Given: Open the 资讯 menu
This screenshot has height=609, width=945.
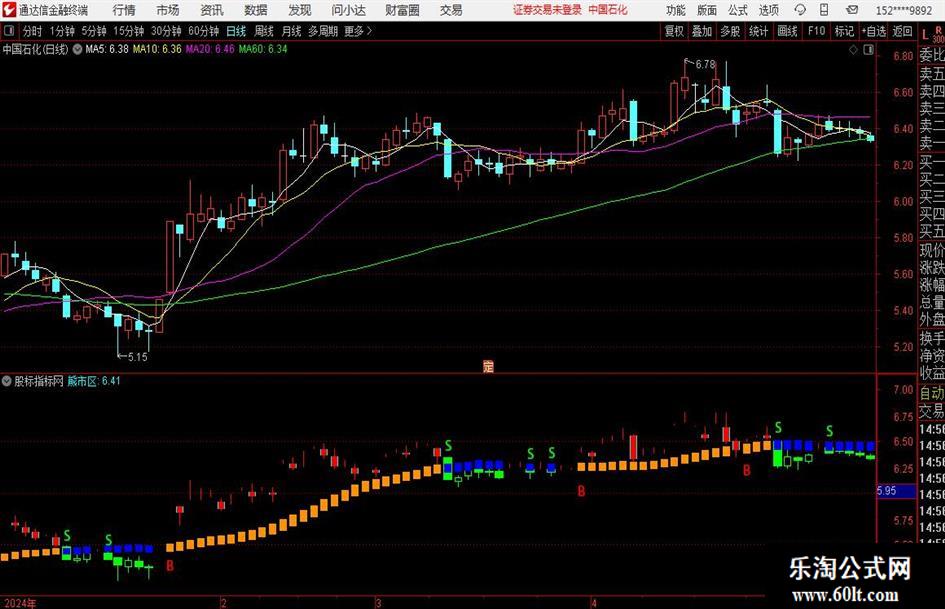Looking at the screenshot, I should click(x=212, y=10).
